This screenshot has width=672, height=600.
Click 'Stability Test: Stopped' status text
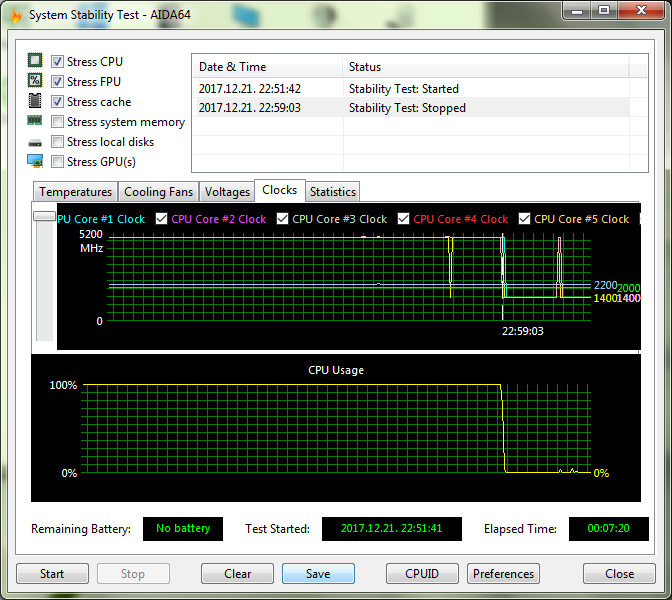pos(407,108)
